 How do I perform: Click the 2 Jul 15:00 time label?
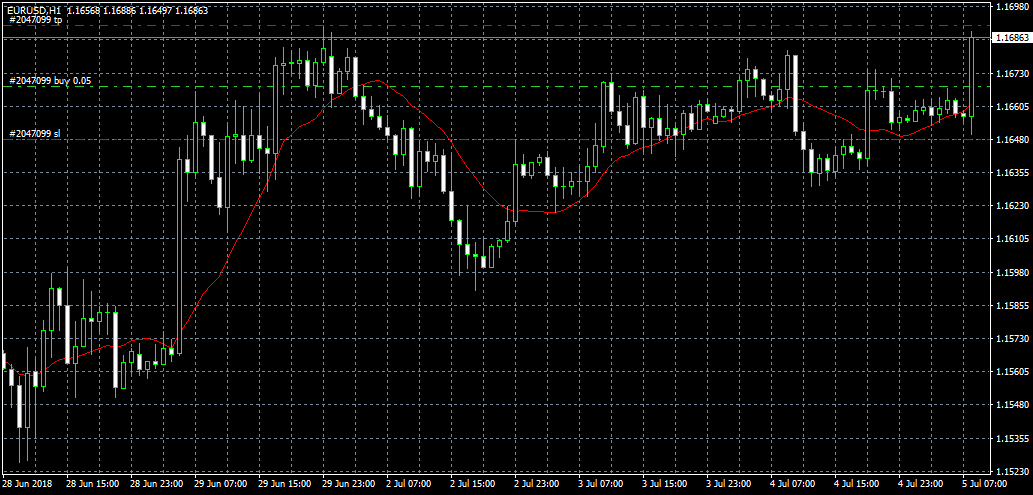[475, 483]
